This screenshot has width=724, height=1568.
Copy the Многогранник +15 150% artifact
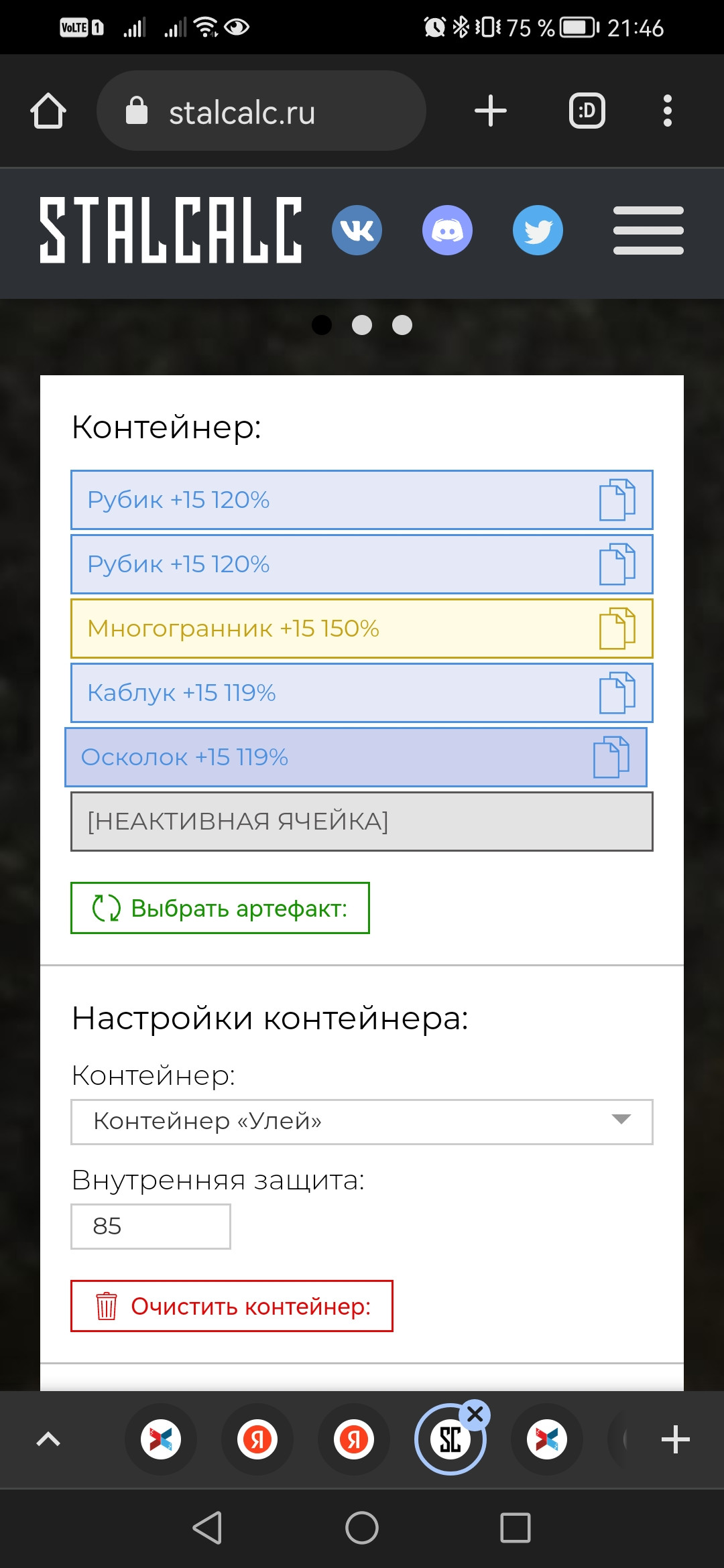click(617, 629)
